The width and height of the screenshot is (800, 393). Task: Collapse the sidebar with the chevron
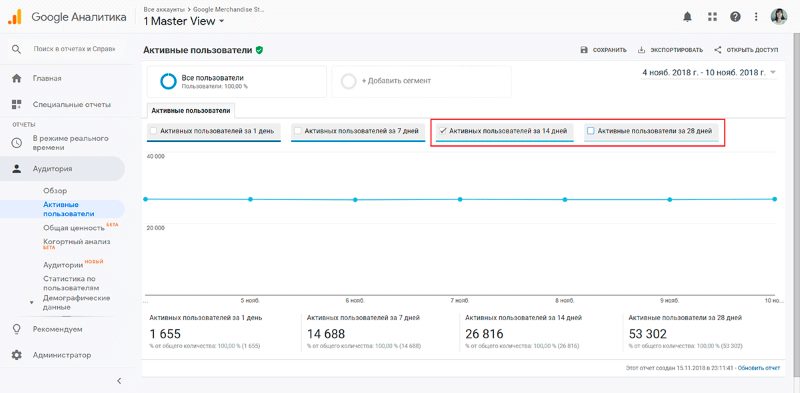tap(119, 381)
